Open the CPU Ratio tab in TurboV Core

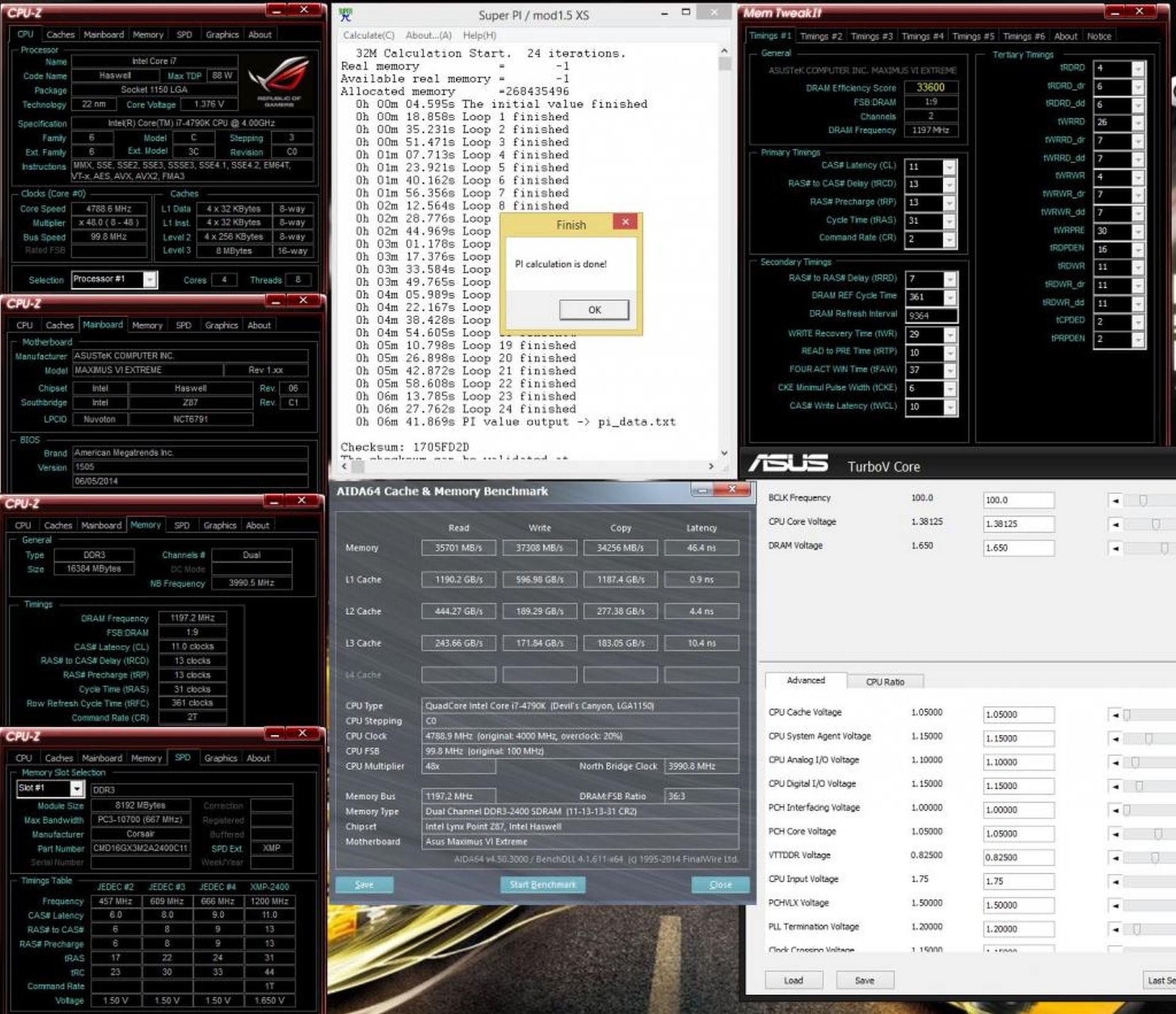pos(884,682)
